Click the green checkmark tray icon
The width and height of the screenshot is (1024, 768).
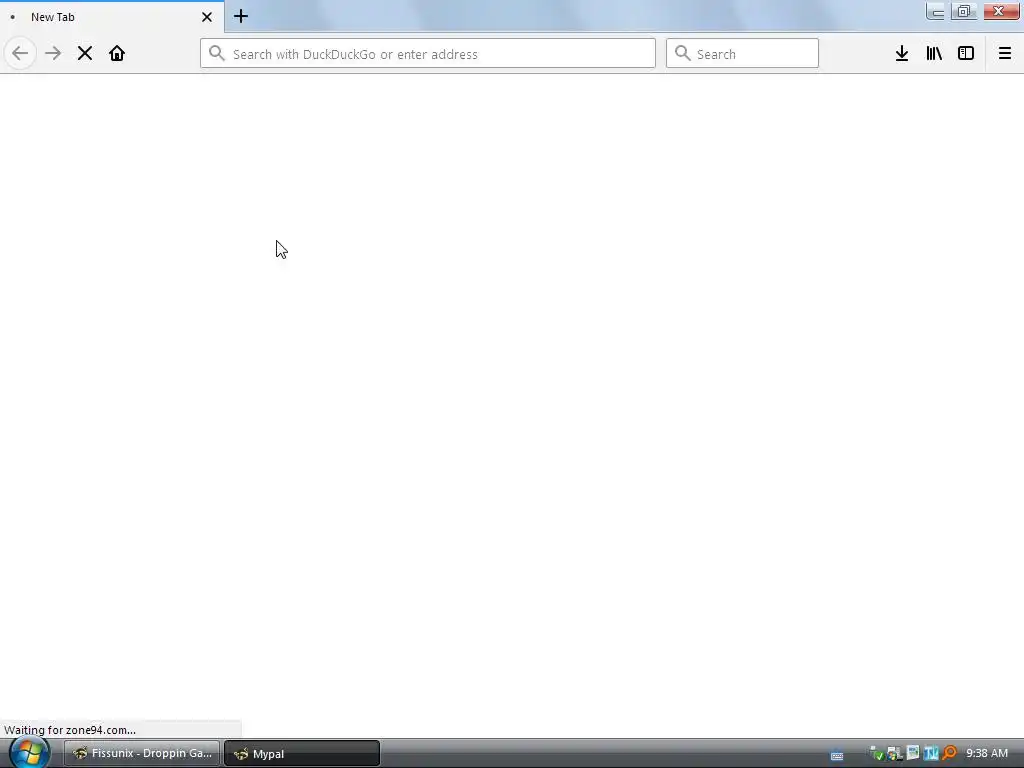(x=876, y=754)
